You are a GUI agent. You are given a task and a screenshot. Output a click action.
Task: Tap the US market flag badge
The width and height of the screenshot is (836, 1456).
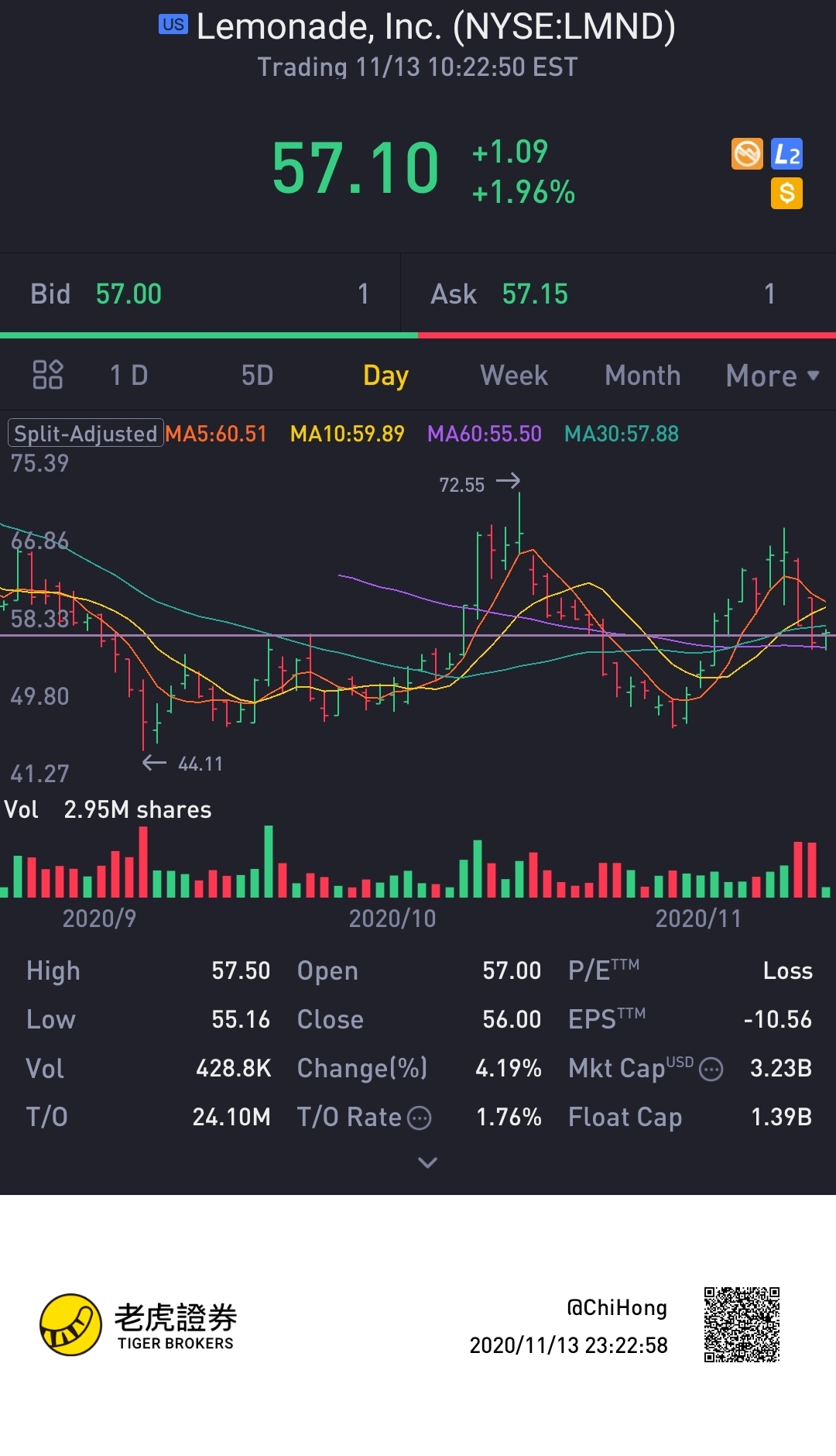173,25
